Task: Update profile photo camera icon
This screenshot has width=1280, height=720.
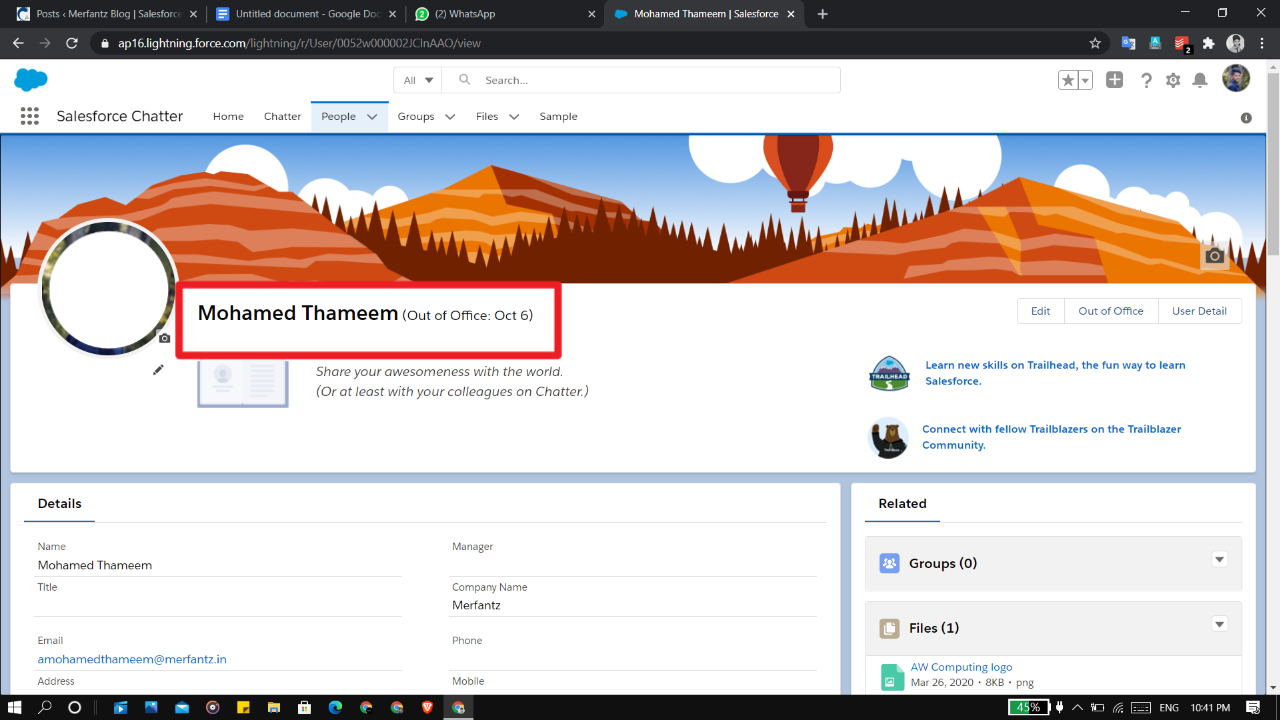Action: click(164, 338)
